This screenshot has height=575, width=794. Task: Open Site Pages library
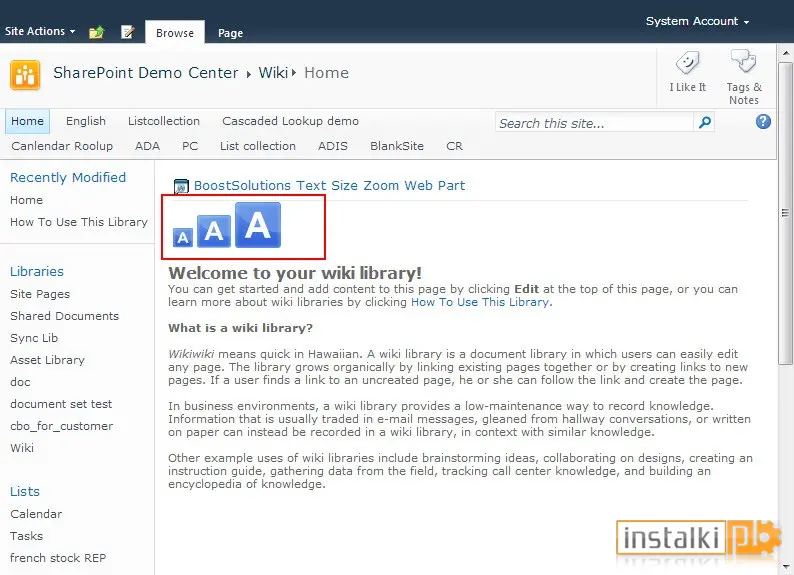point(40,294)
